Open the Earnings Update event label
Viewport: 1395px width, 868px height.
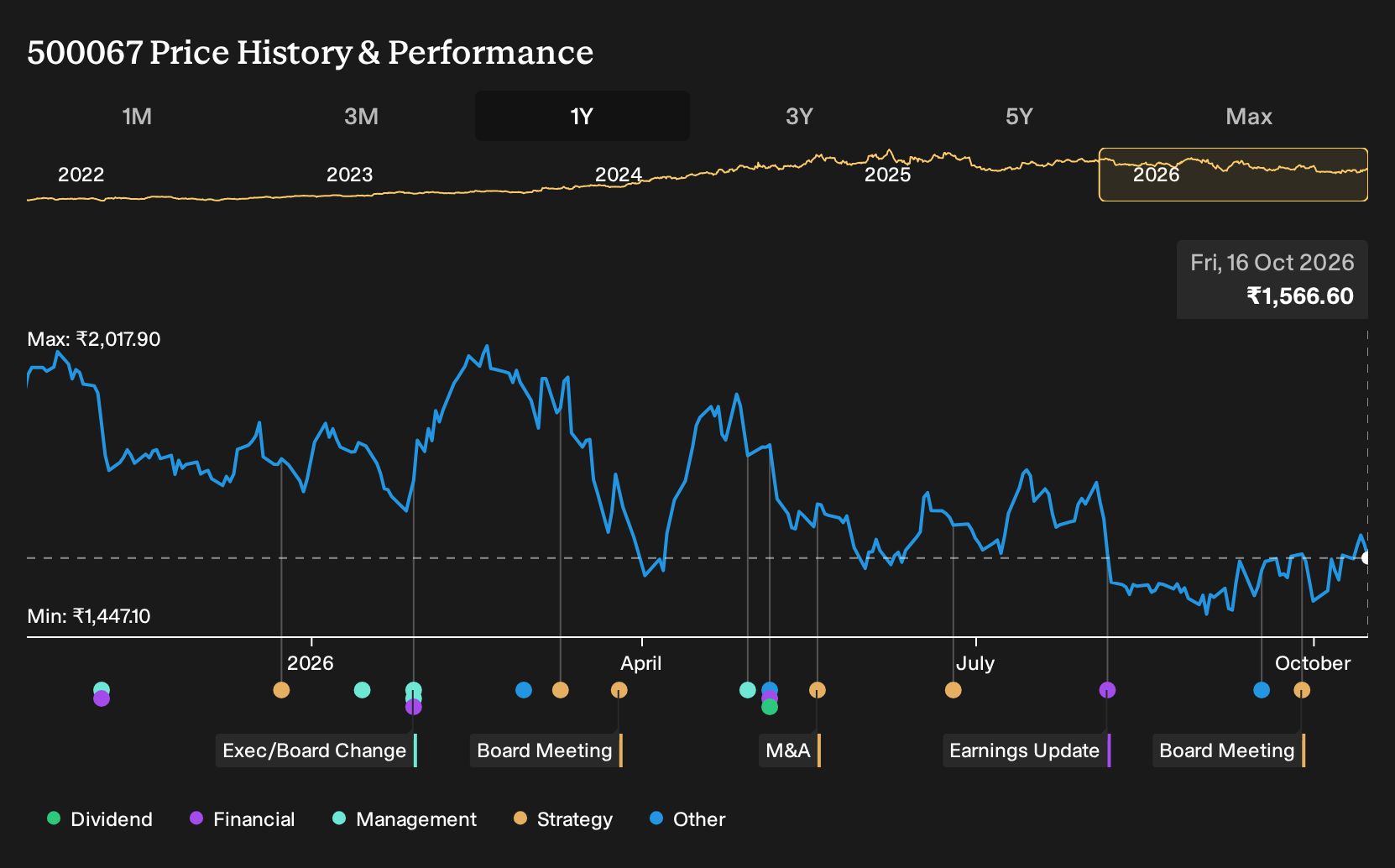click(x=1026, y=750)
